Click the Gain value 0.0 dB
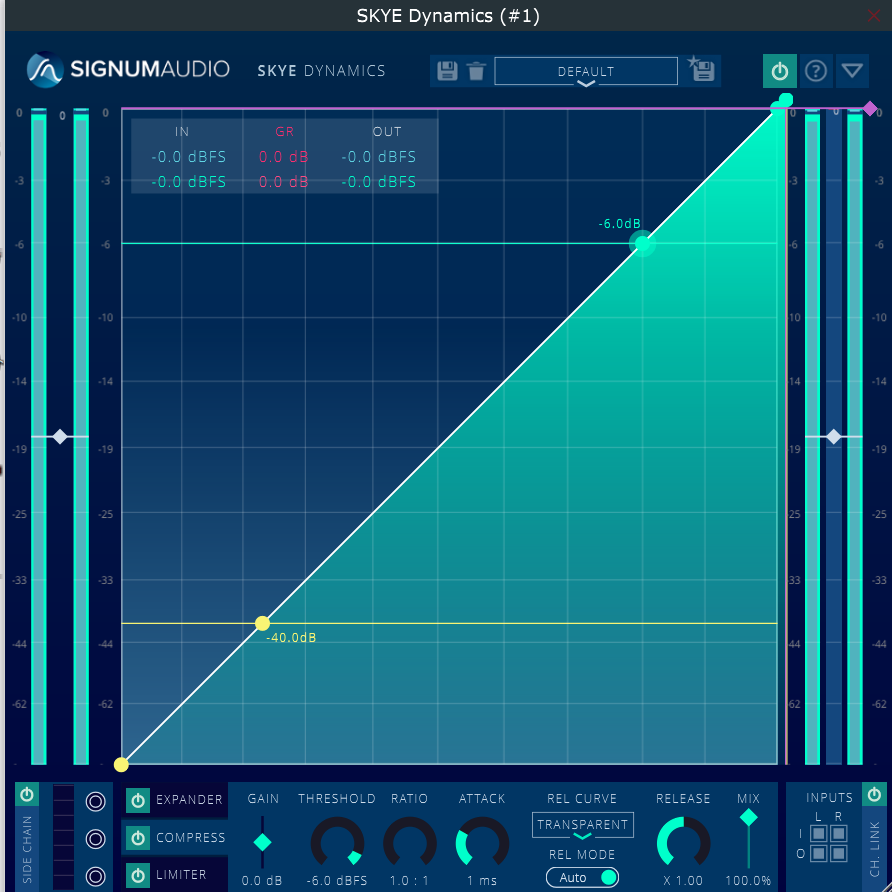The image size is (892, 892). pyautogui.click(x=262, y=881)
